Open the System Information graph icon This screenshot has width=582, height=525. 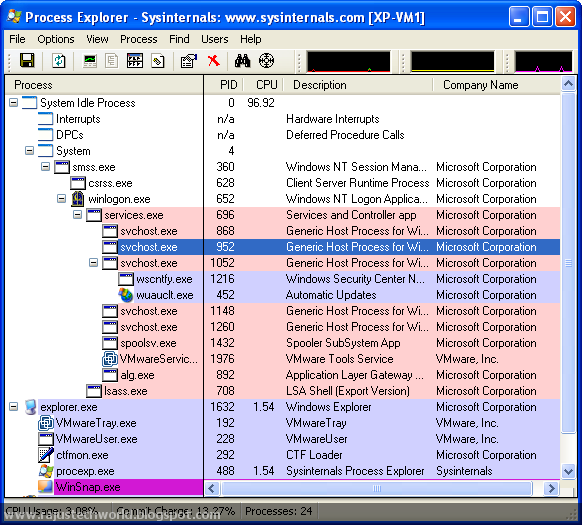click(x=90, y=61)
